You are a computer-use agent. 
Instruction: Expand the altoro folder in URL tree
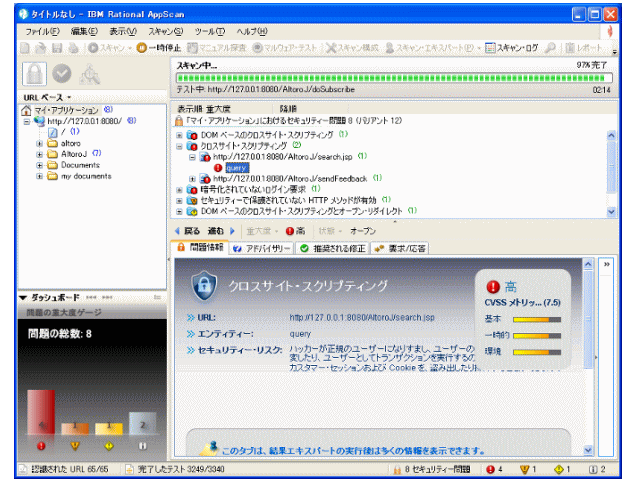pos(40,143)
